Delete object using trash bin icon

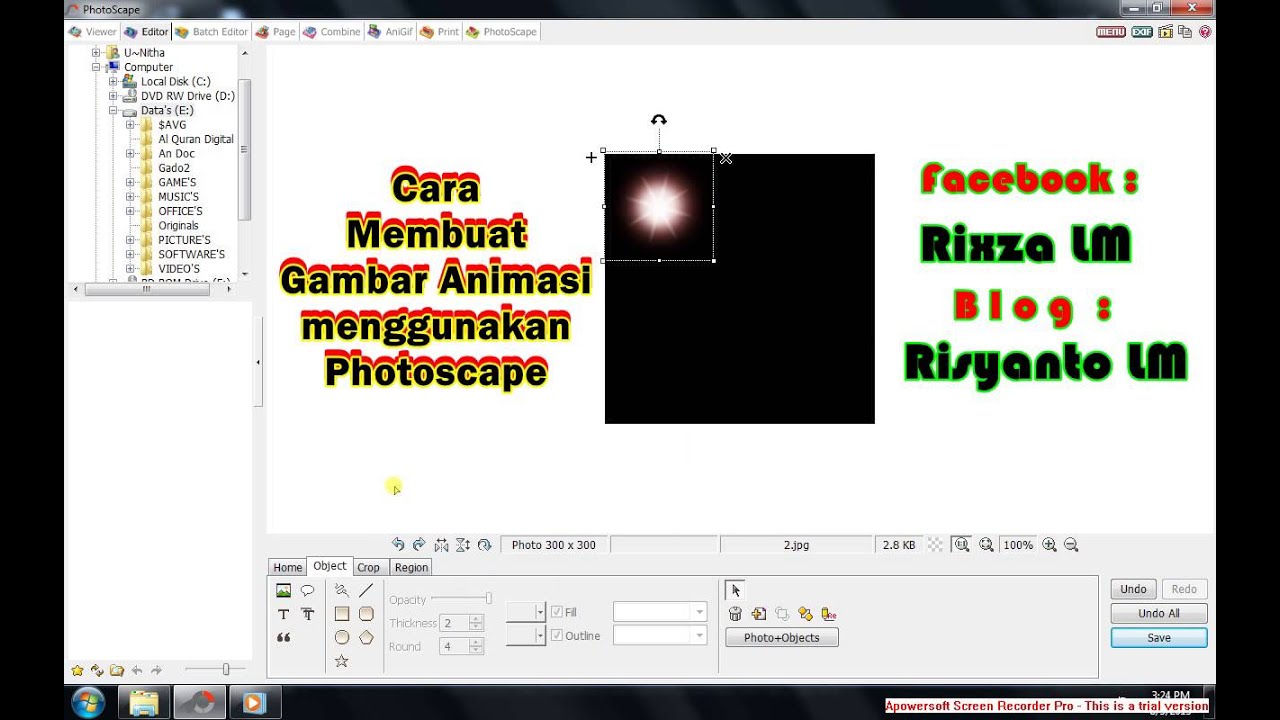click(x=735, y=614)
